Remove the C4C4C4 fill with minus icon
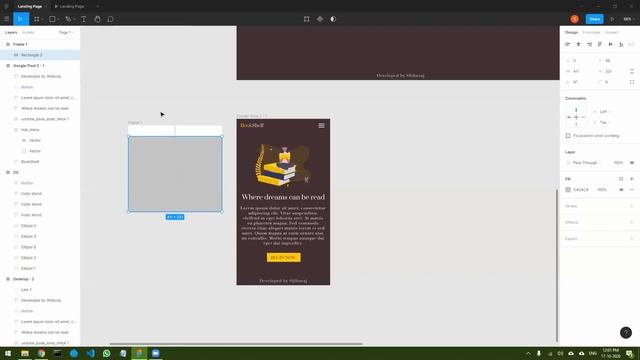Viewport: 640px width, 360px height. 632,190
